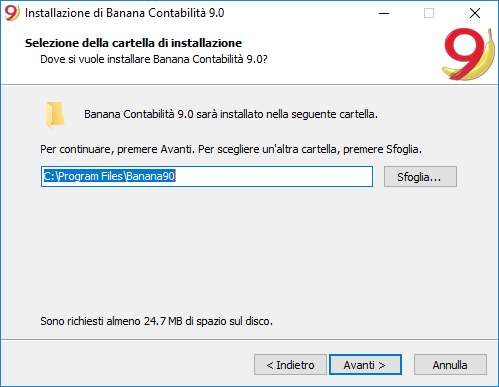Click the large Banana 9 logo
The image size is (499, 387).
[x=468, y=54]
